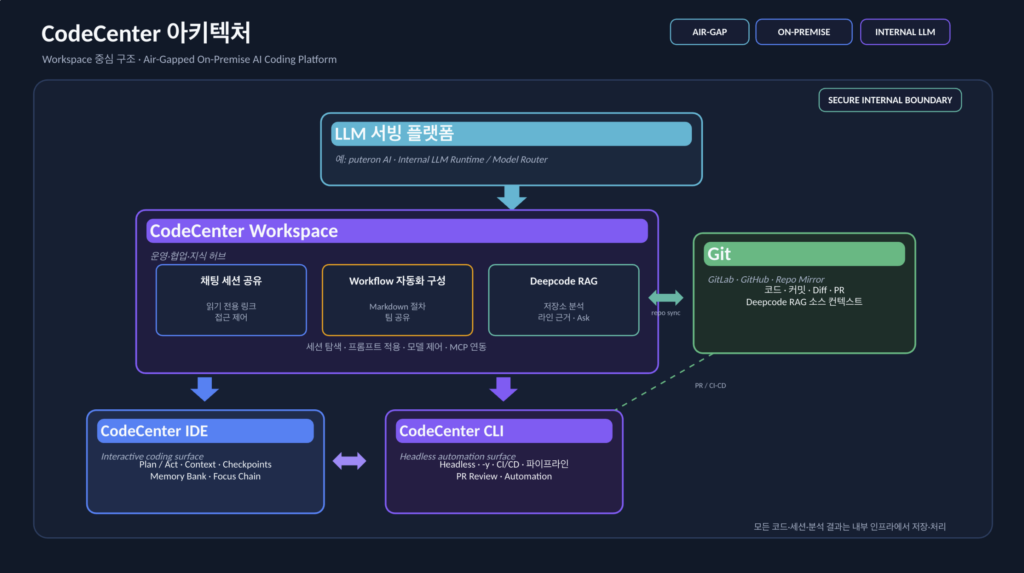Select the Deepcode RAG card
Screen dimensions: 1024x573
click(563, 299)
